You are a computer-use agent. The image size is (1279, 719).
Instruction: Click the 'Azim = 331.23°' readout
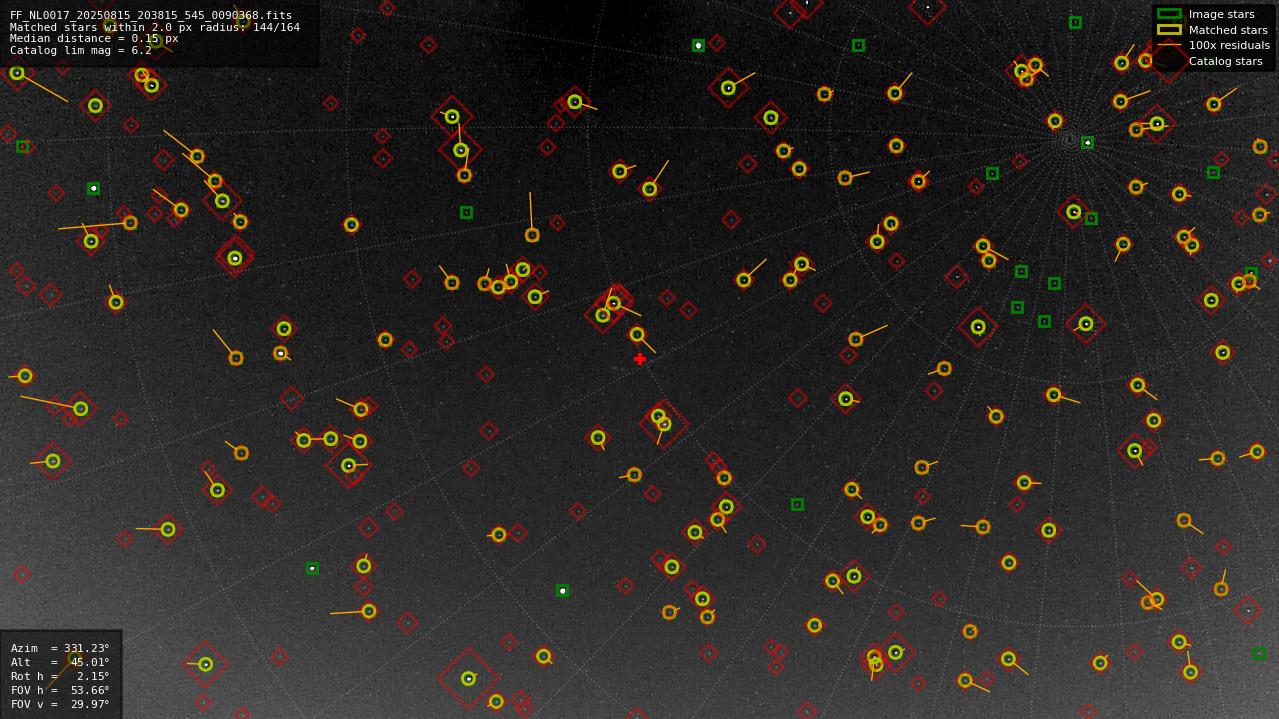click(x=60, y=648)
